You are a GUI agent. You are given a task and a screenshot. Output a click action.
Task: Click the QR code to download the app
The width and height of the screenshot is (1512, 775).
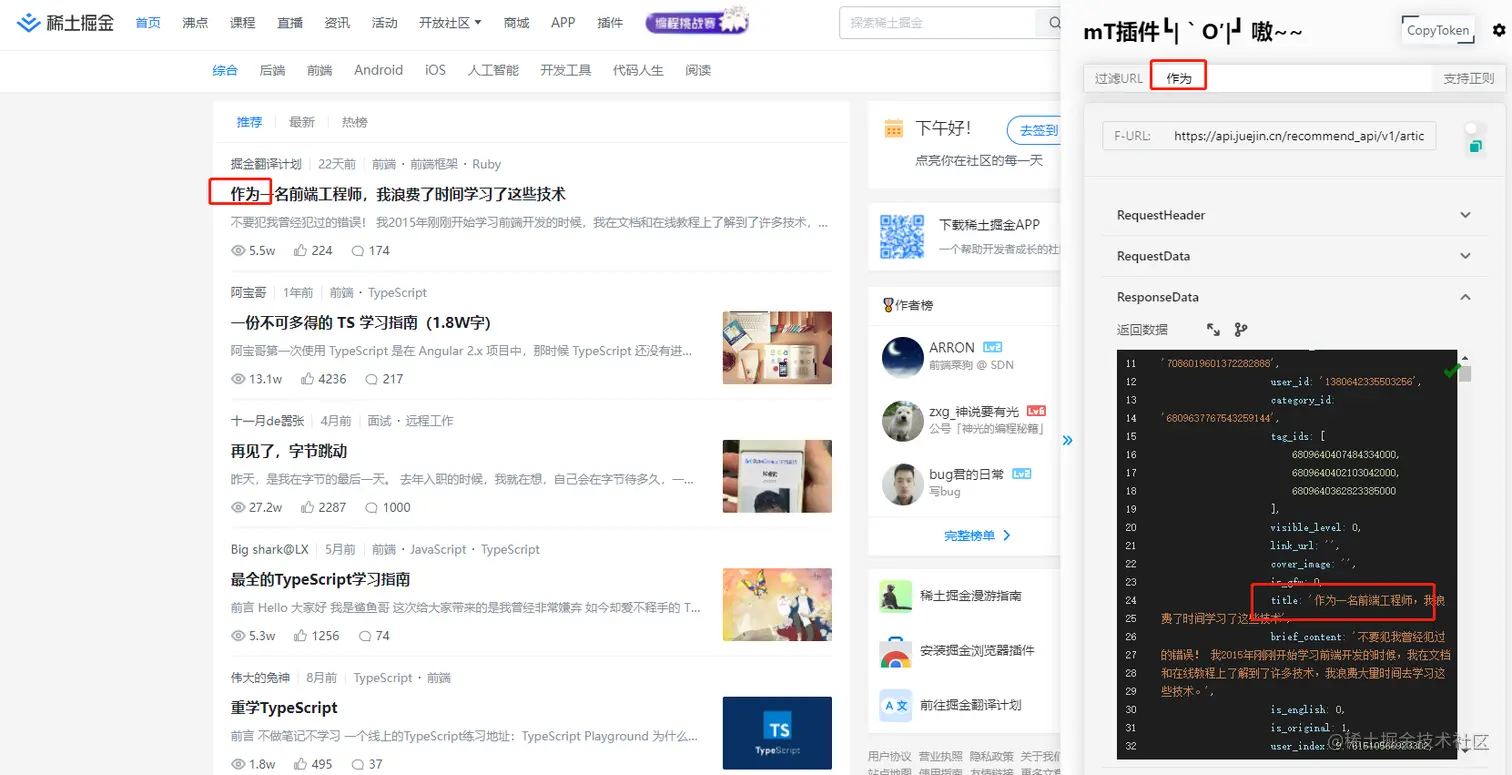click(902, 236)
